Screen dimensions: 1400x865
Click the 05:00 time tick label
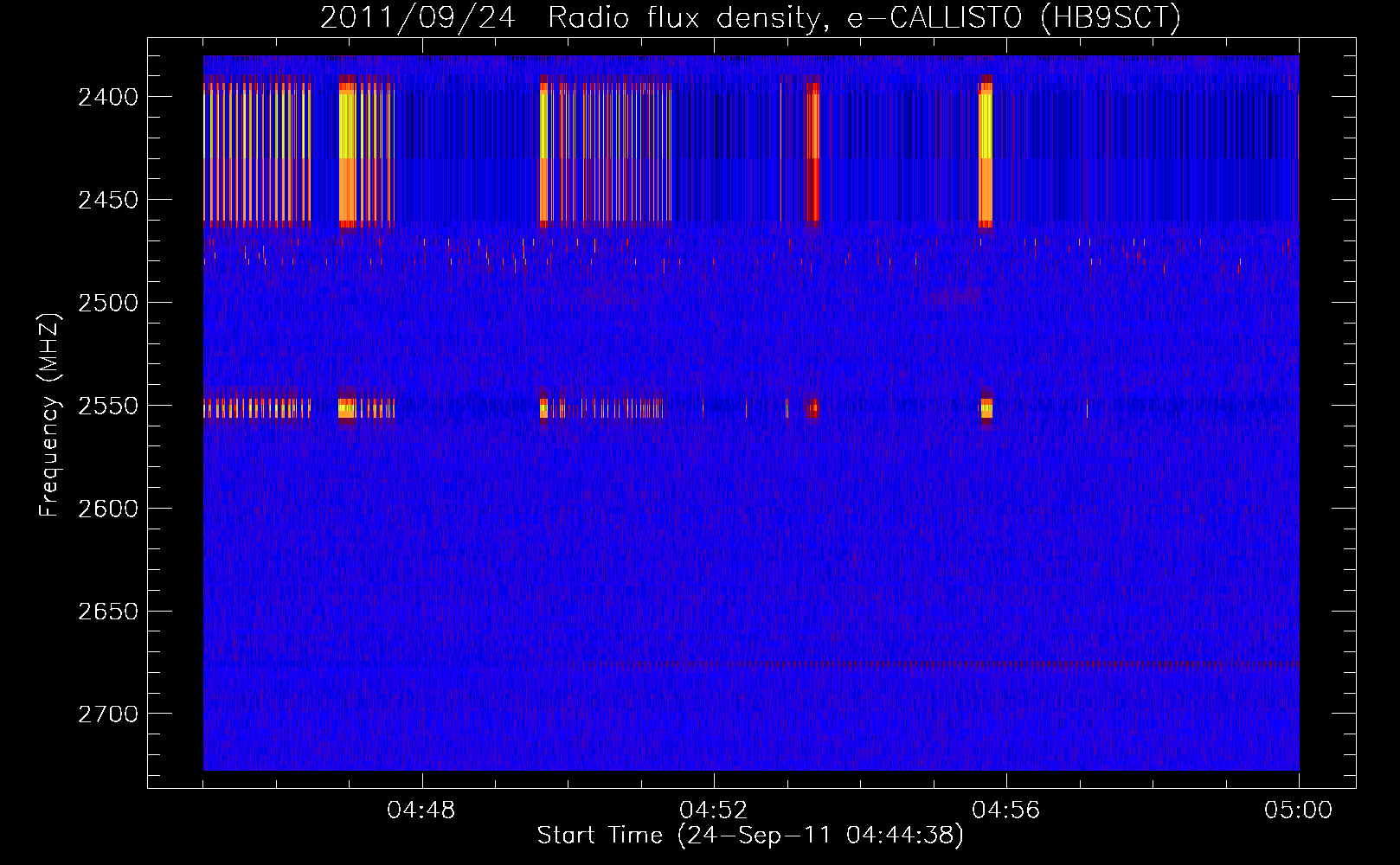pos(1299,811)
